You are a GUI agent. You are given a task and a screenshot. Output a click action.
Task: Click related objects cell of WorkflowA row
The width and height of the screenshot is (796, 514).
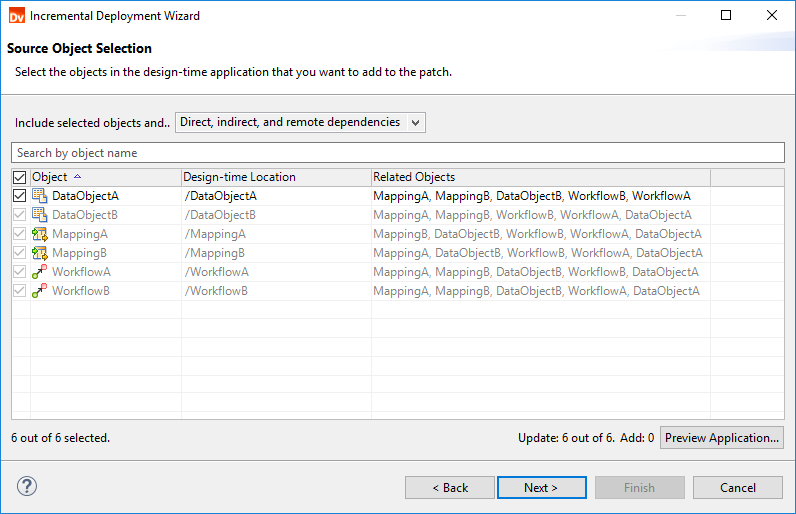[x=541, y=272]
